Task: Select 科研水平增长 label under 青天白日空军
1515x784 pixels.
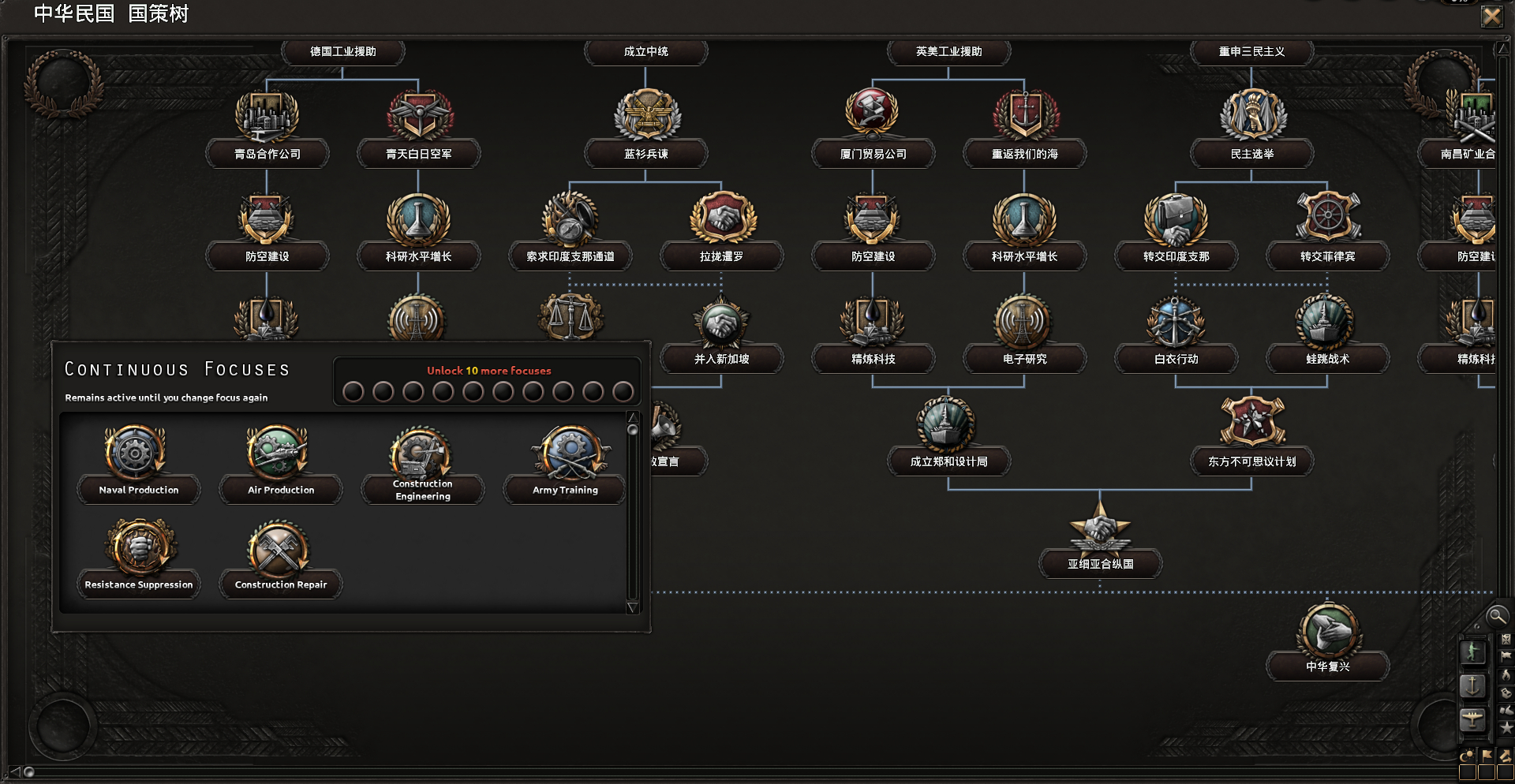Action: click(x=418, y=256)
